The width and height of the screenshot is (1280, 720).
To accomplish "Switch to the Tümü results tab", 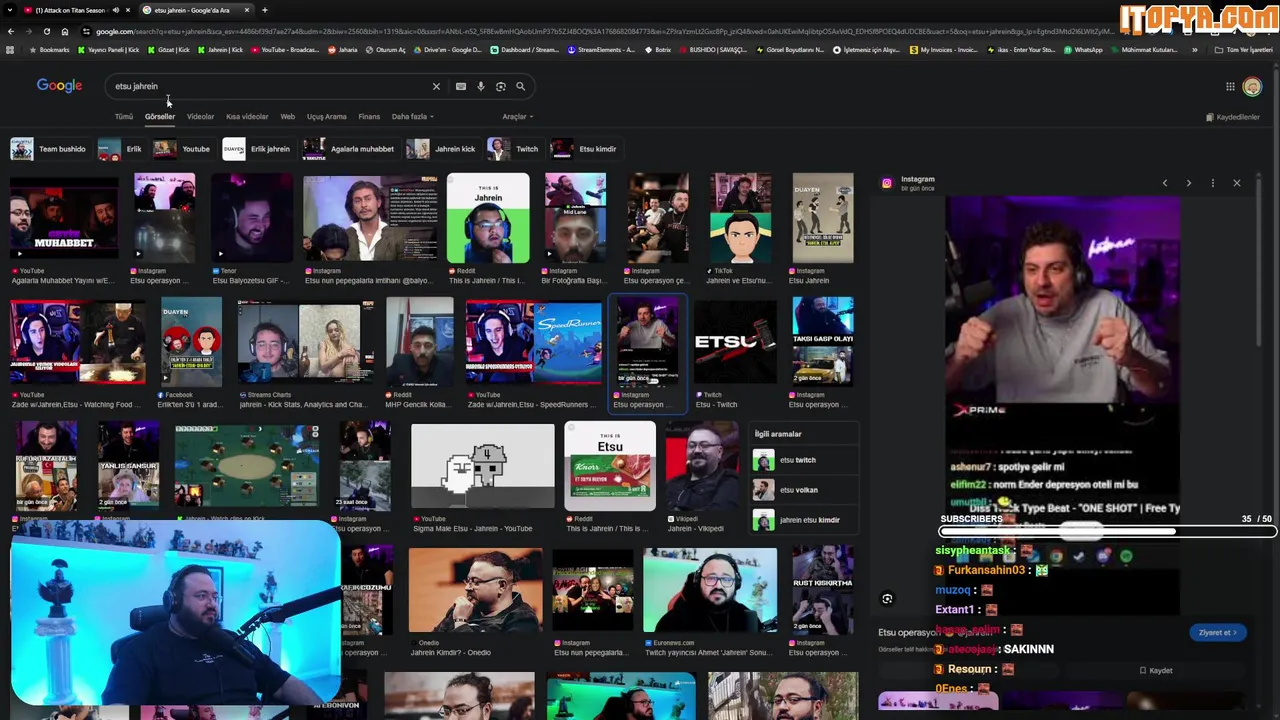I will point(123,117).
